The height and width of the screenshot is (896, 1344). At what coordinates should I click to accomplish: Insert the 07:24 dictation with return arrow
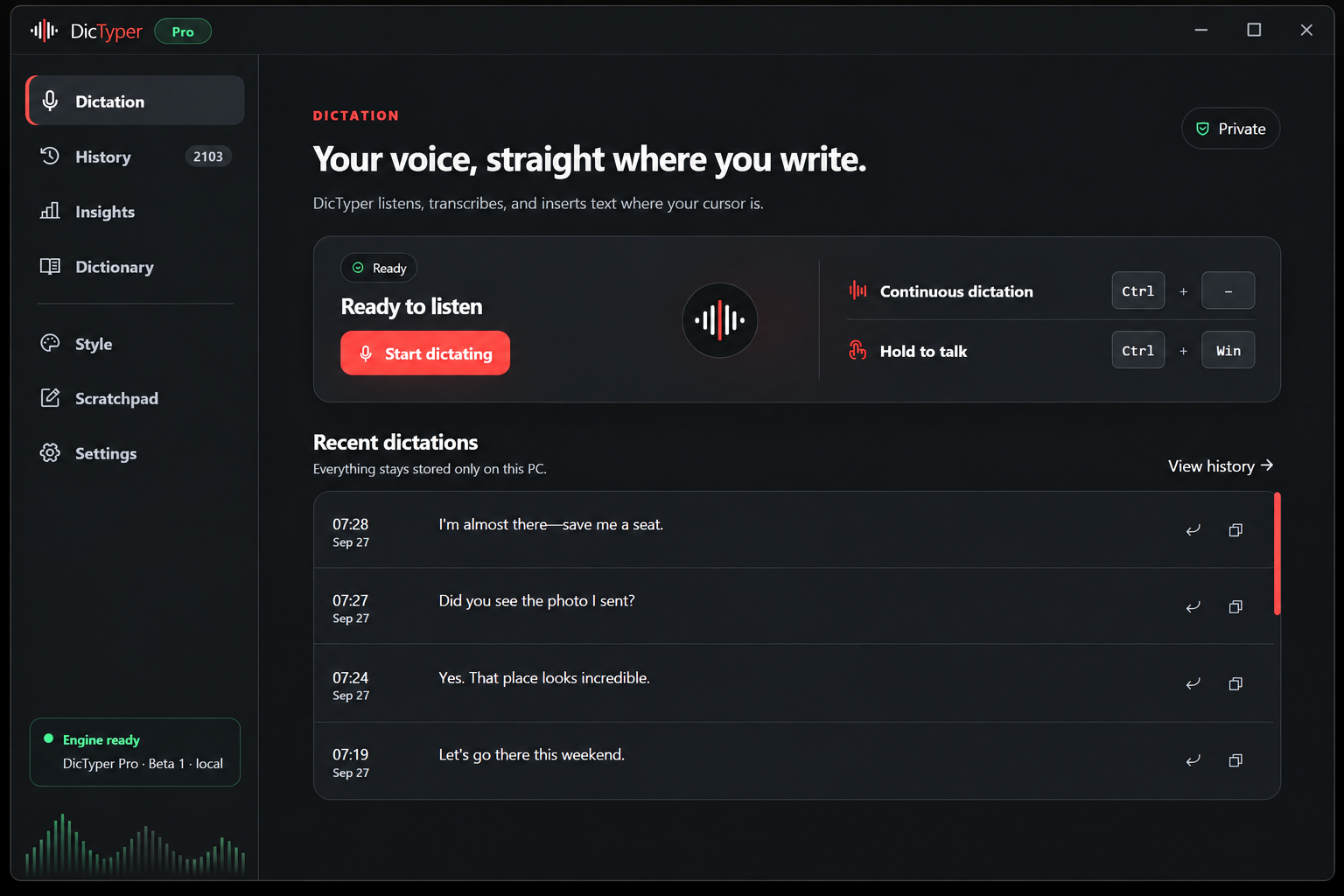pyautogui.click(x=1193, y=683)
